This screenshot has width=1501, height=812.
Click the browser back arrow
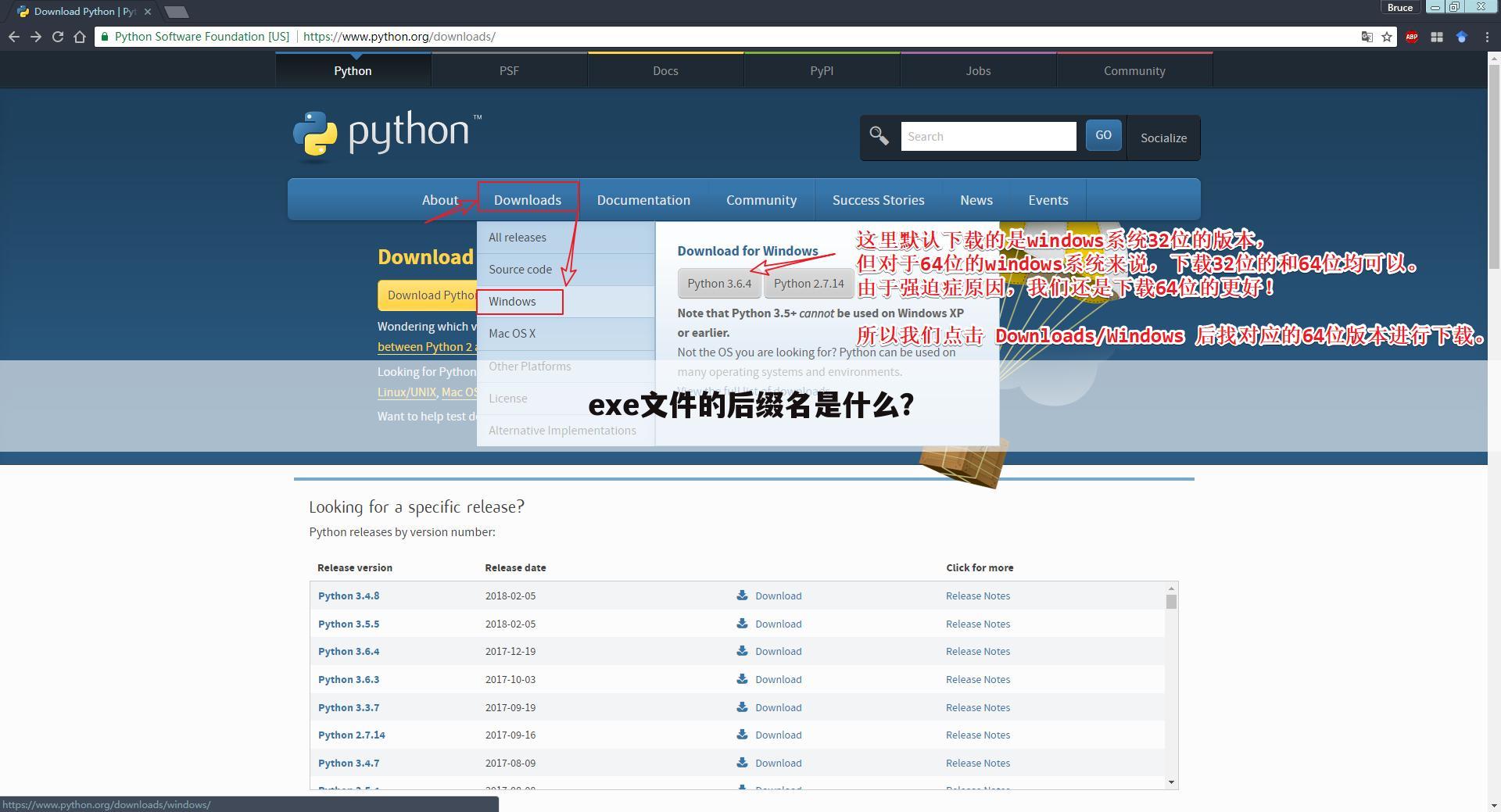tap(14, 37)
